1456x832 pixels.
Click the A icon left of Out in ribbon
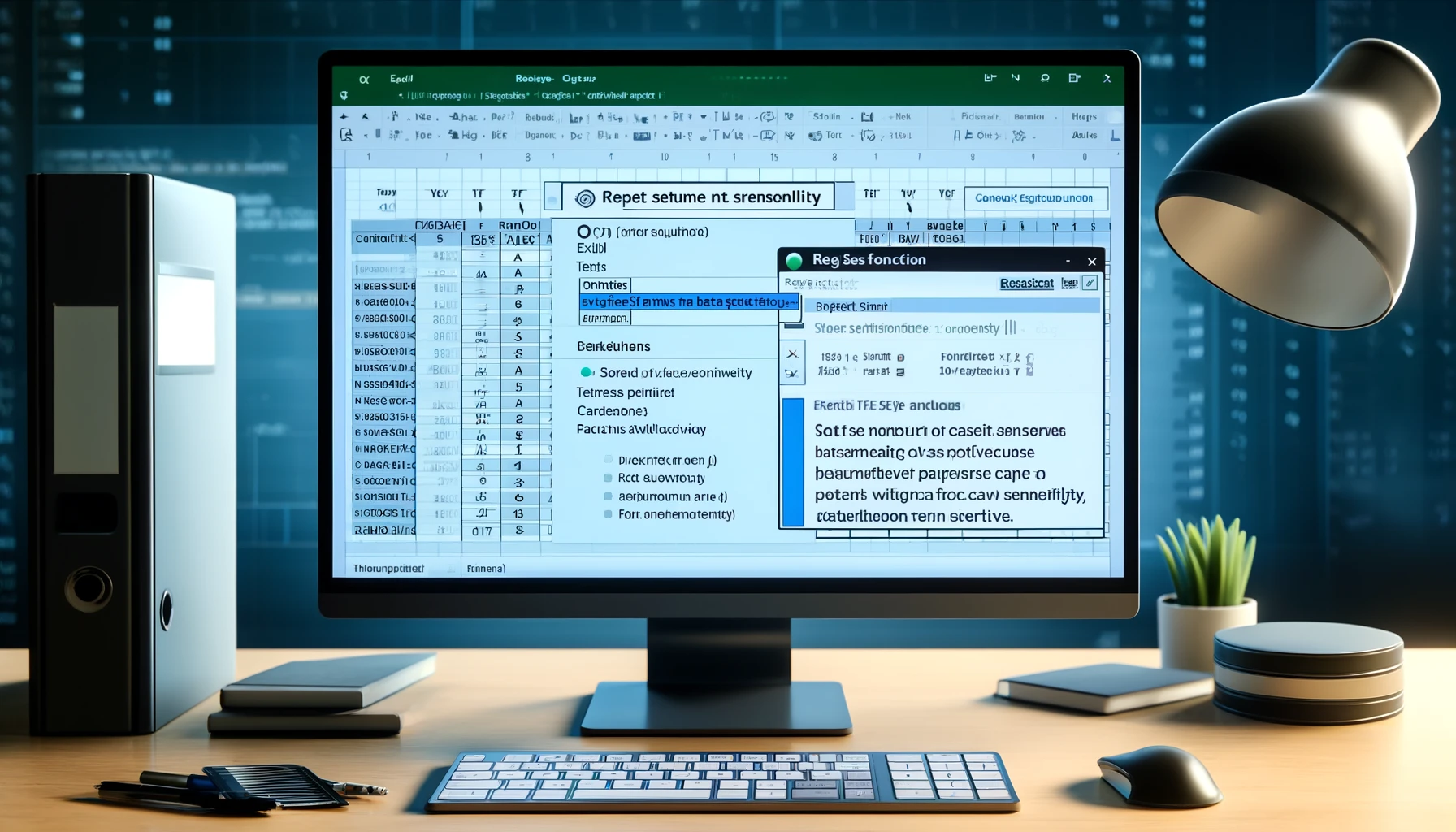(957, 136)
